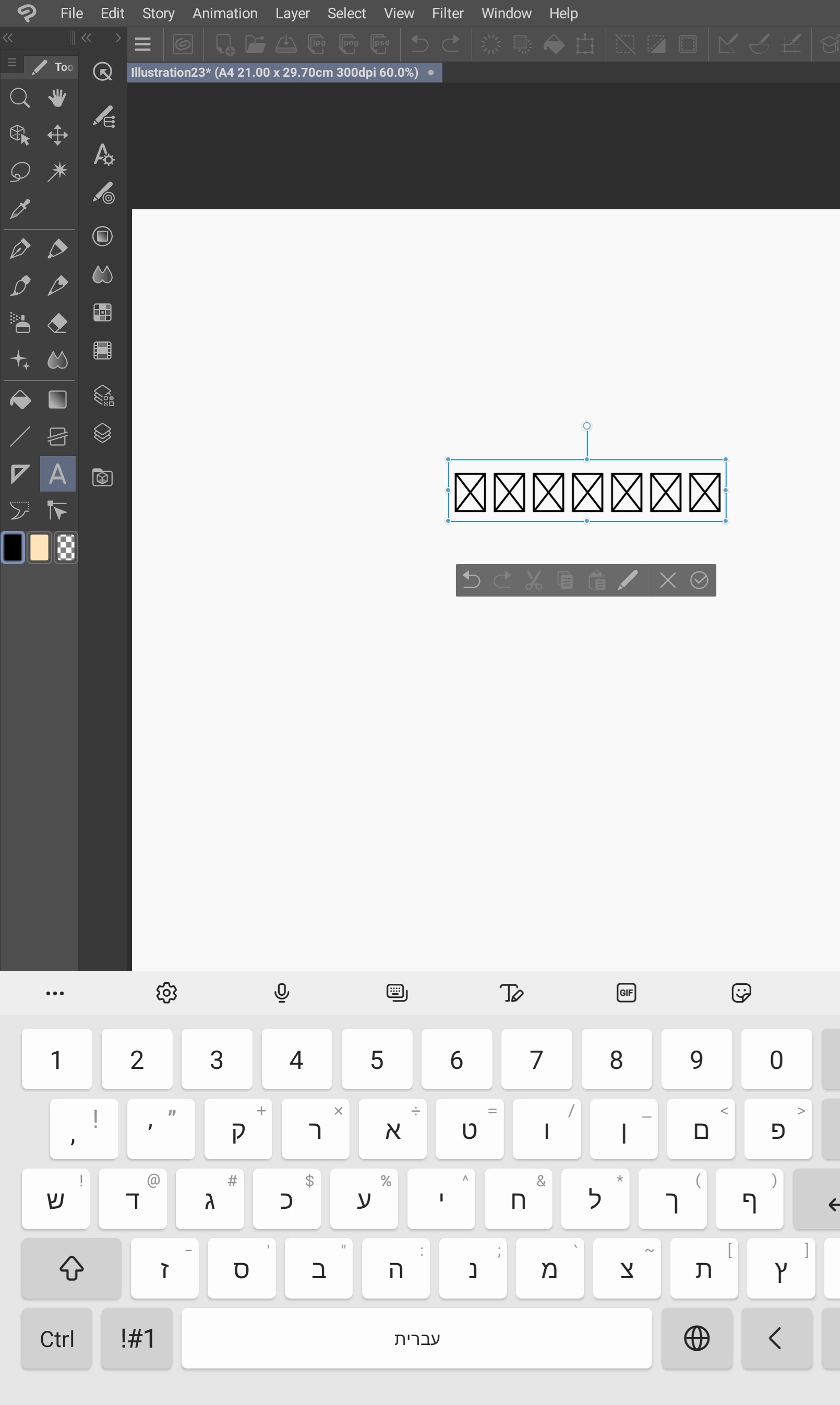840x1405 pixels.
Task: Select the Operation object cube tool
Action: 20,135
